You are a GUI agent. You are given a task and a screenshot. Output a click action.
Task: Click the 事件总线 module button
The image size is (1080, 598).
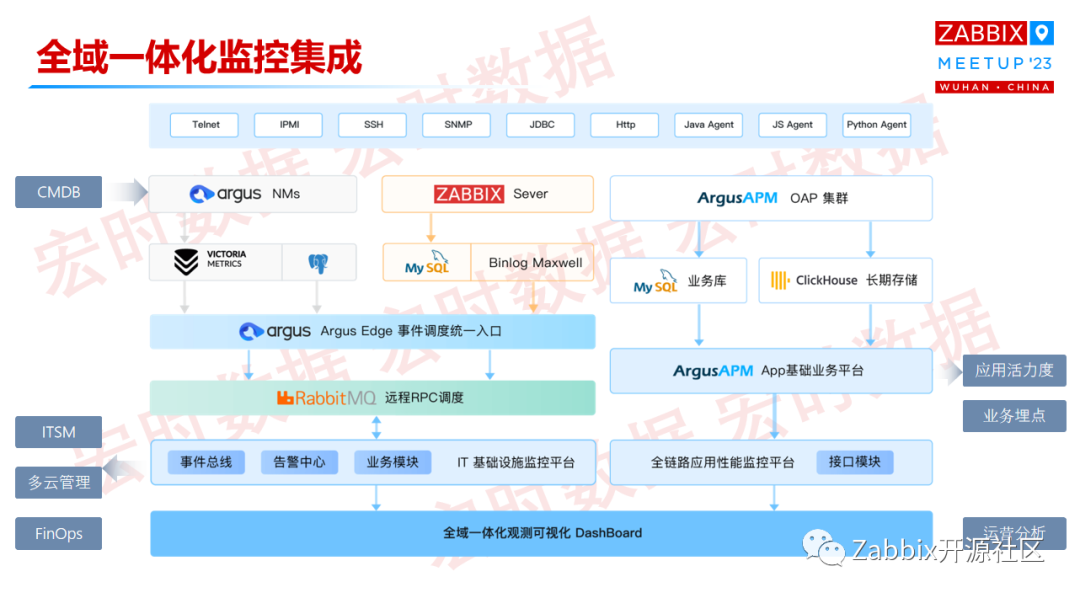[x=206, y=462]
